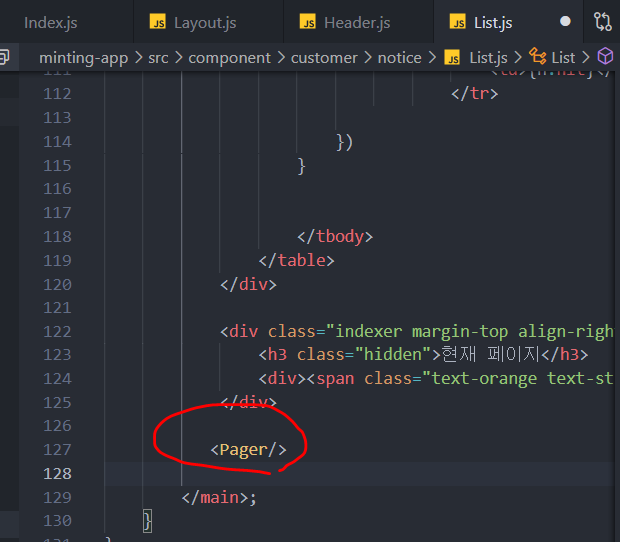
Task: Click the List class symbol icon in breadcrumb
Action: (537, 56)
